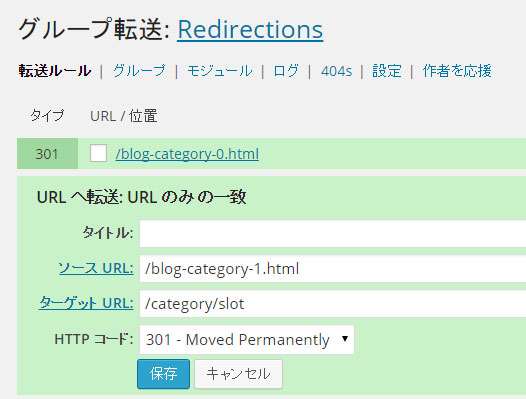Switch to the グループ tab

click(x=139, y=71)
